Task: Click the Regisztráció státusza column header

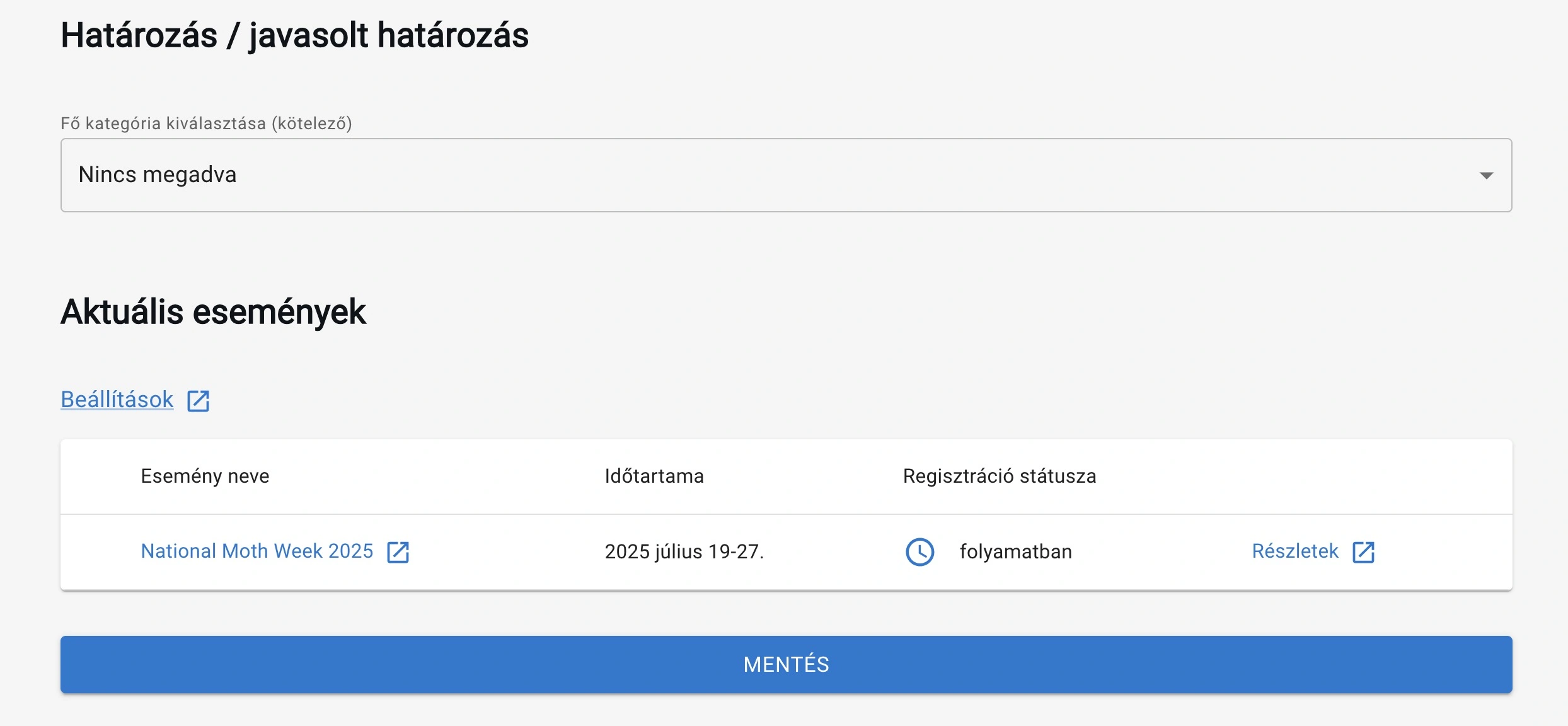Action: click(1000, 476)
